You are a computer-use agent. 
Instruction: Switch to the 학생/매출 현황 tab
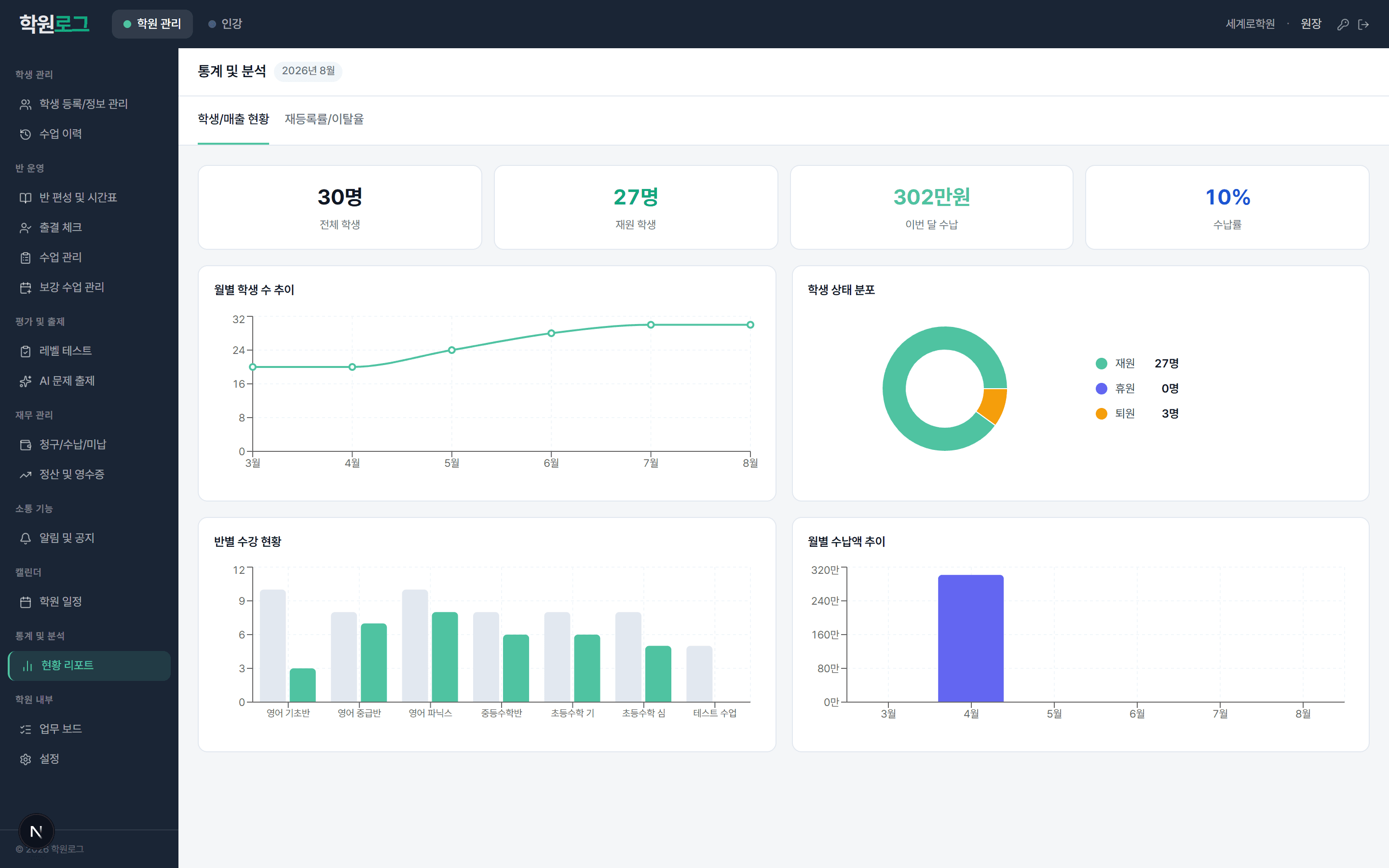[233, 119]
